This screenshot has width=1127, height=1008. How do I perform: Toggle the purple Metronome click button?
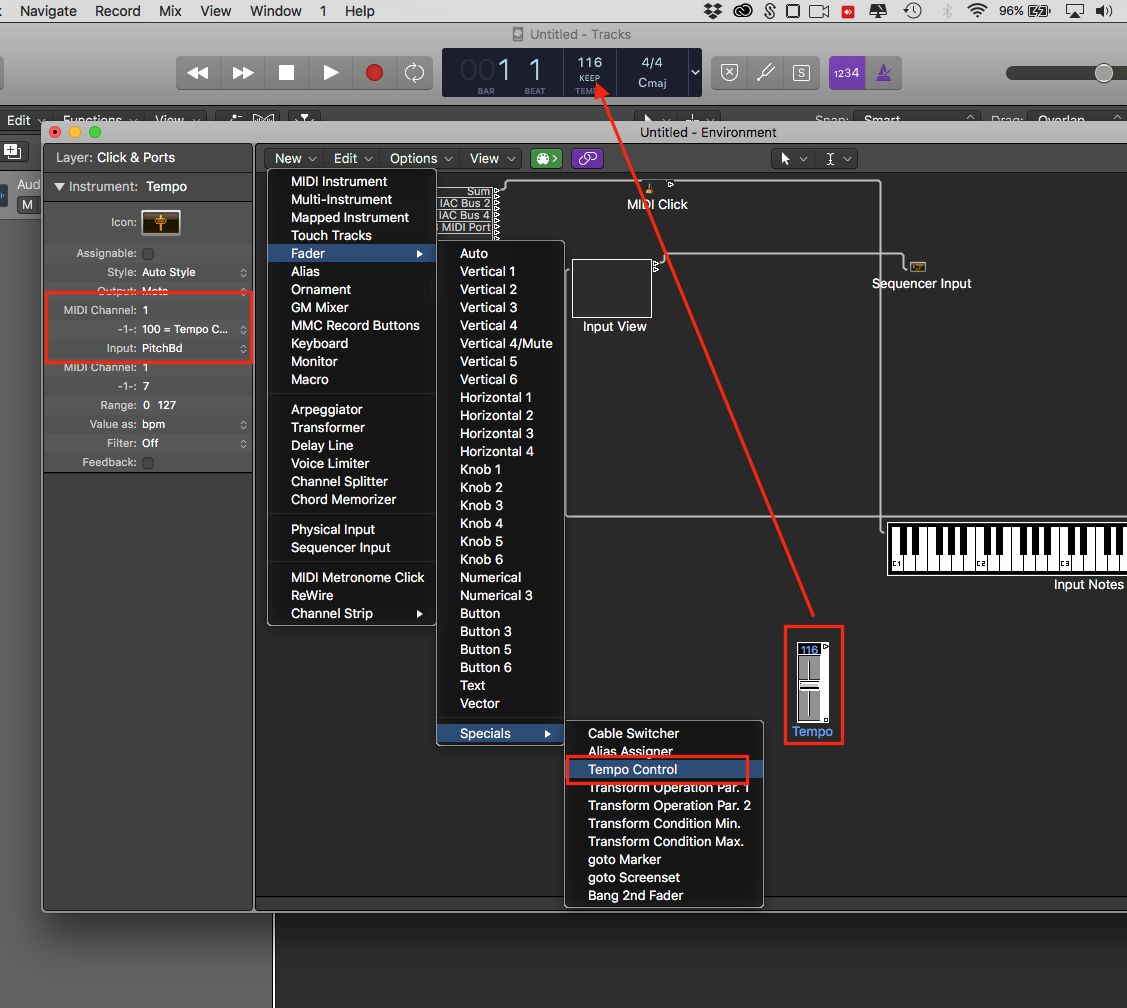pyautogui.click(x=883, y=73)
